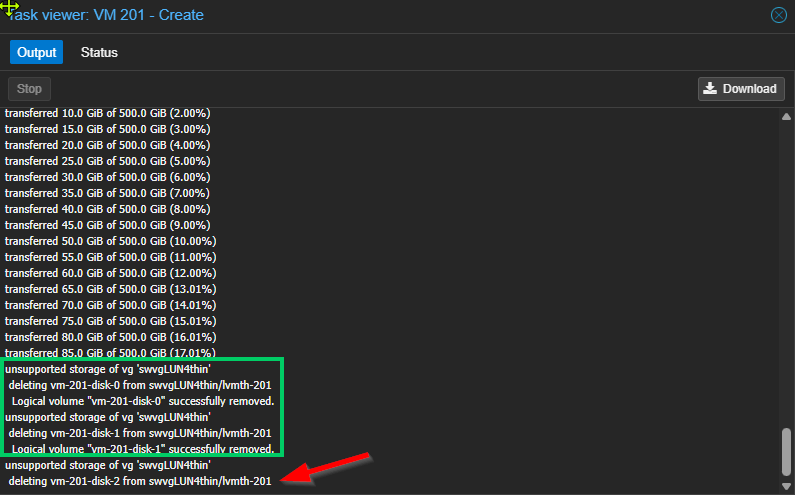Click line 'Logical volume "vm-201-disk-0" successfully removed.'

point(143,401)
